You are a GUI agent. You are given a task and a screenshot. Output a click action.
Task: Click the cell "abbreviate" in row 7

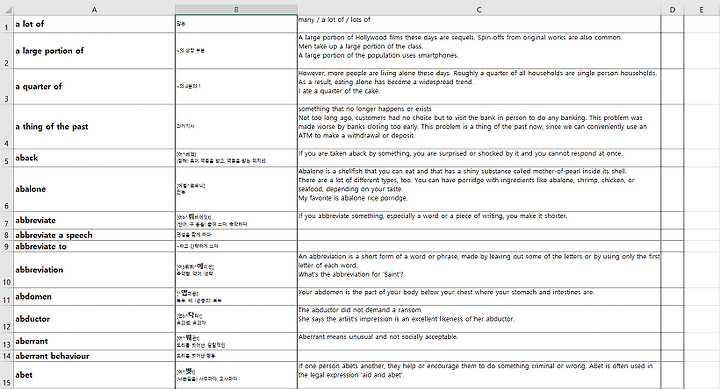pyautogui.click(x=94, y=220)
